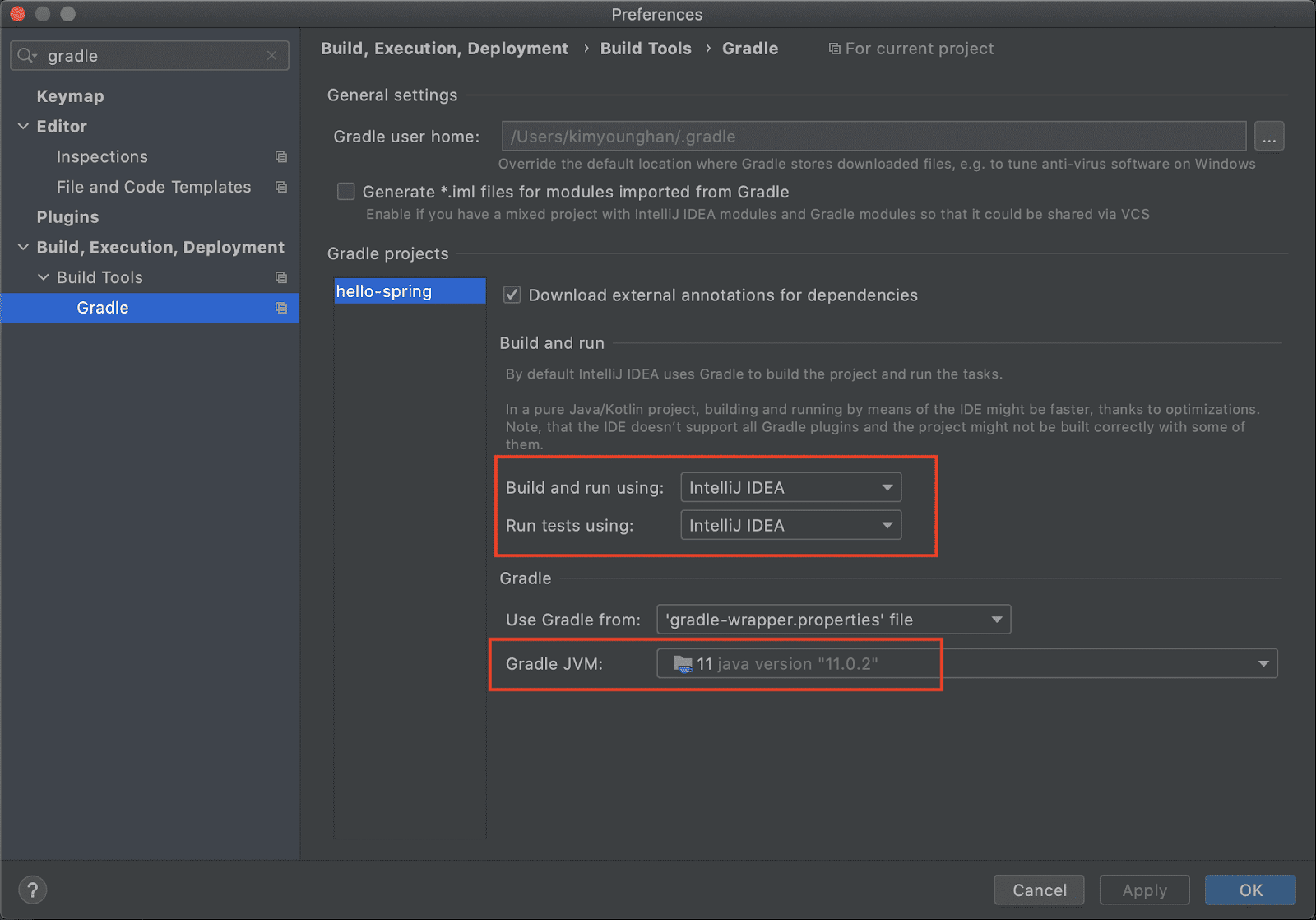Click Build, Execution, Deployment breadcrumb
This screenshot has height=920, width=1316.
click(x=444, y=49)
